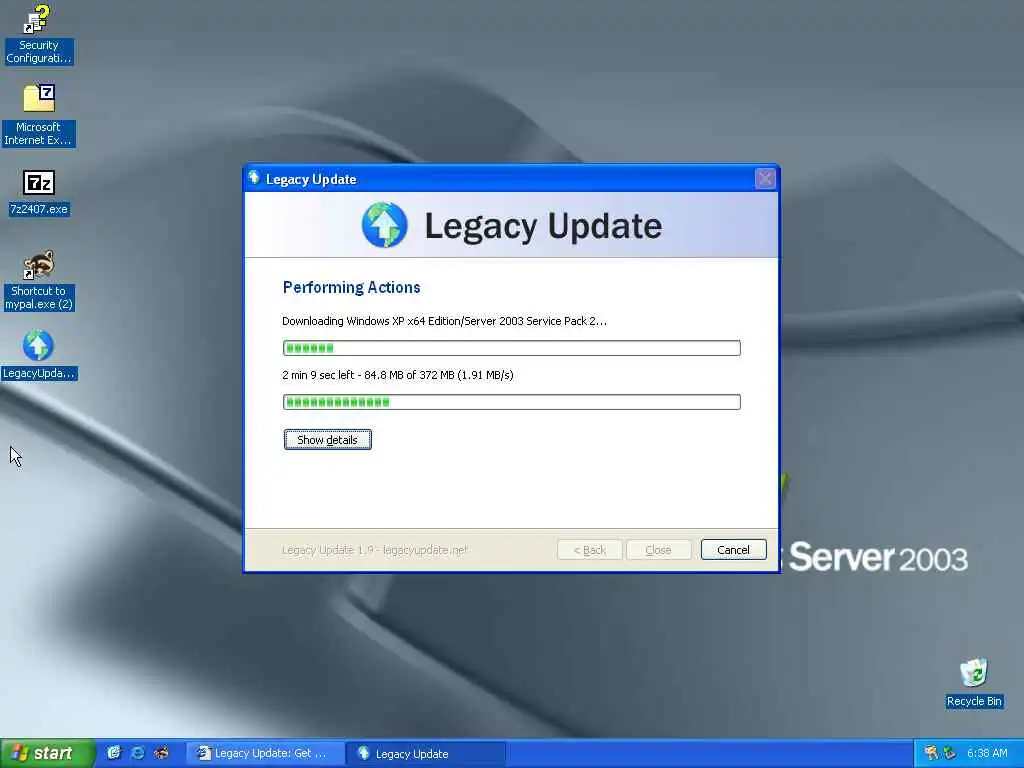Click the disabled Close button

pyautogui.click(x=658, y=550)
